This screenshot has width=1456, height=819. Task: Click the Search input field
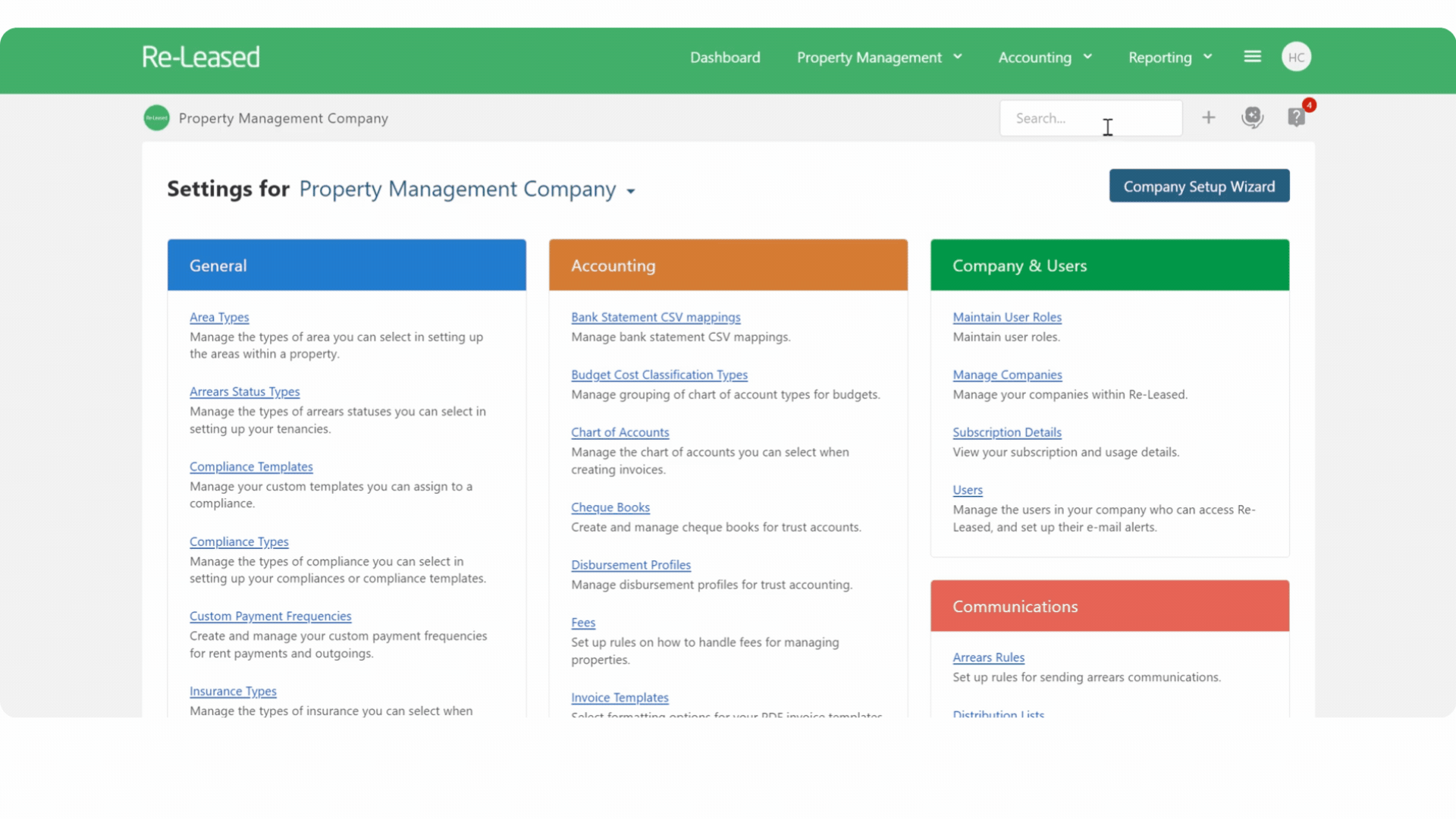[1090, 118]
